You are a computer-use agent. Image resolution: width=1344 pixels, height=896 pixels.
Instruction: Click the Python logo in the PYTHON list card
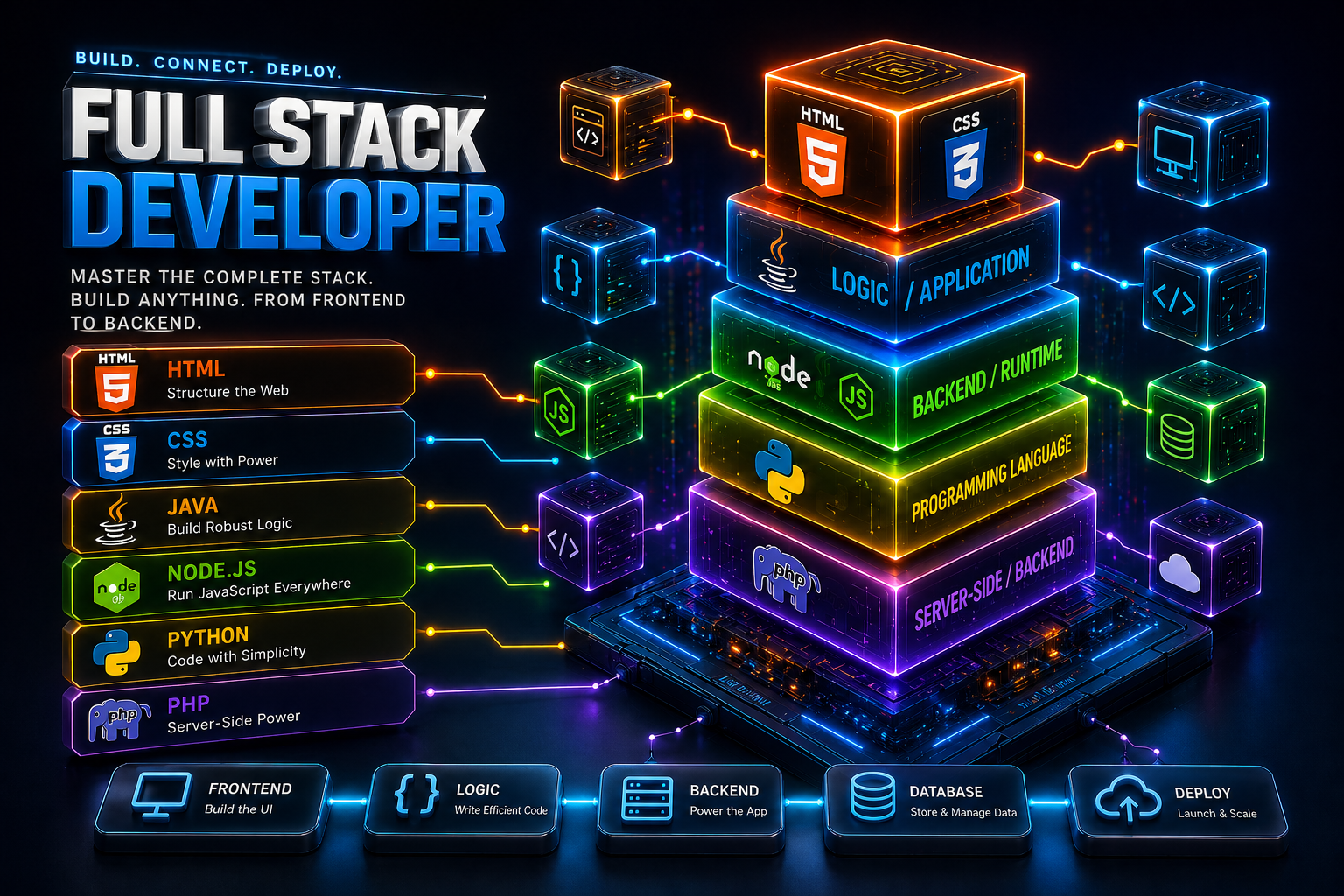click(x=116, y=653)
